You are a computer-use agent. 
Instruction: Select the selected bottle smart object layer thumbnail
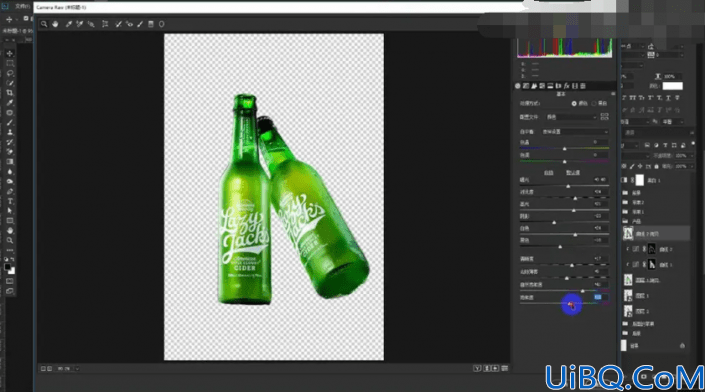pos(628,233)
